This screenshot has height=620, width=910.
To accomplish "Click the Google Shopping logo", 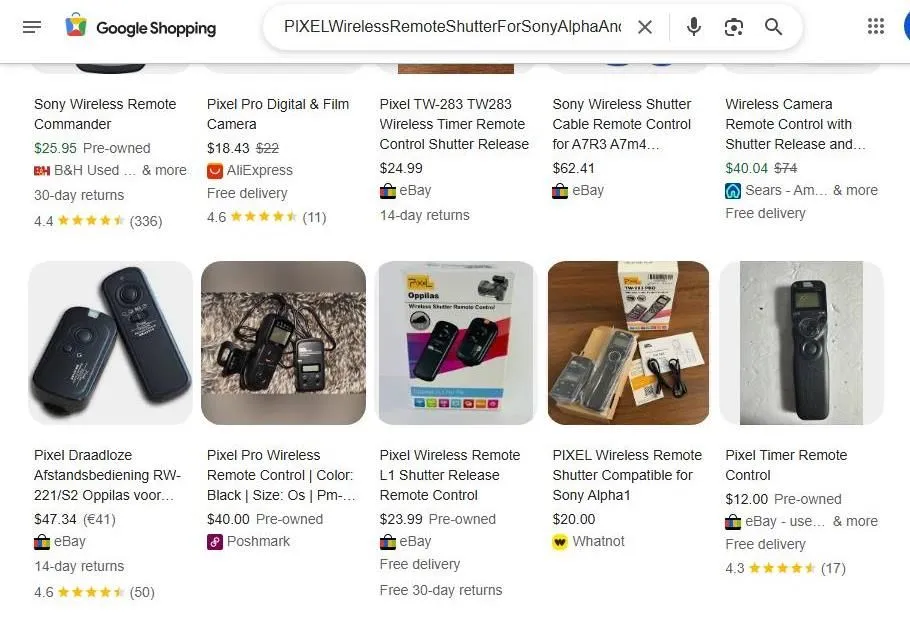I will 140,27.
